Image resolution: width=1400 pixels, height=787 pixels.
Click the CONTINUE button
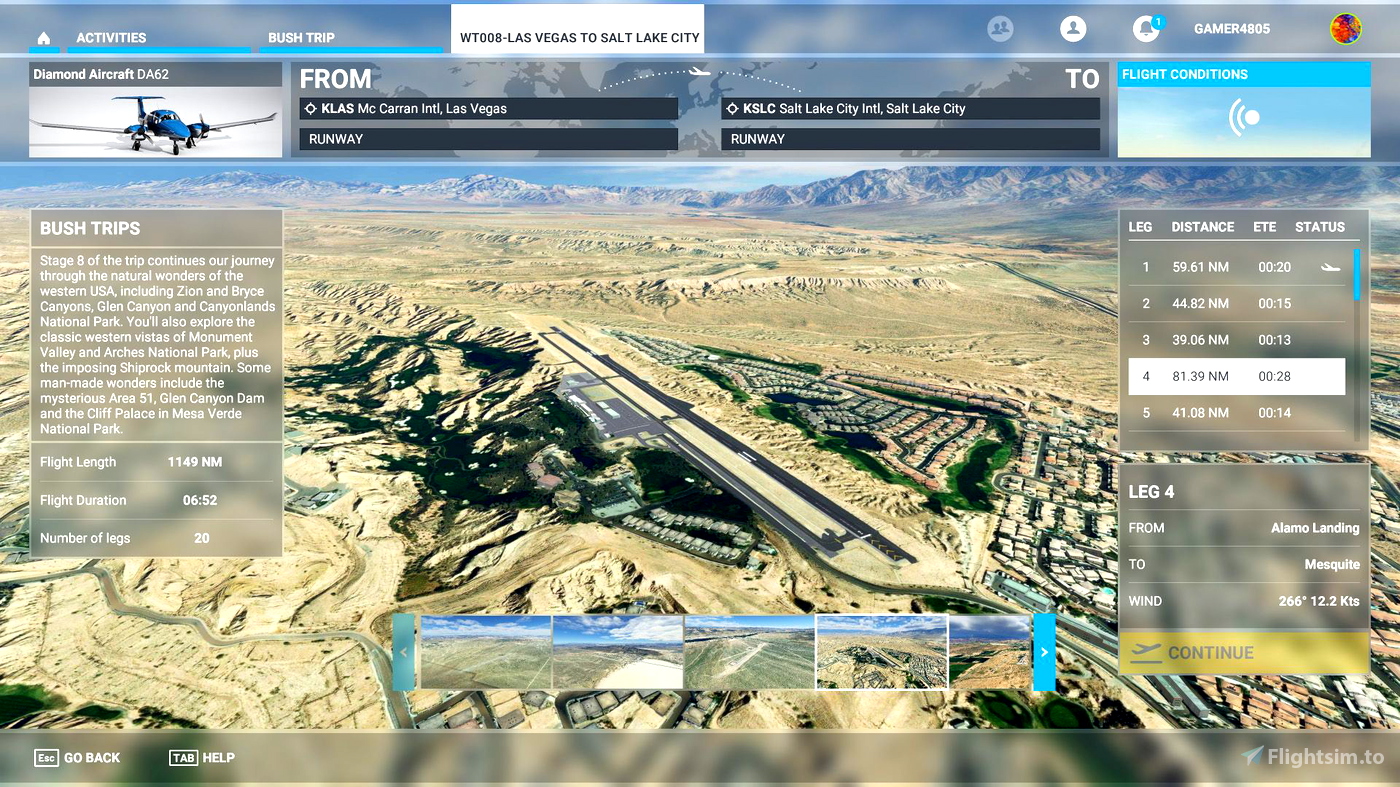tap(1243, 653)
